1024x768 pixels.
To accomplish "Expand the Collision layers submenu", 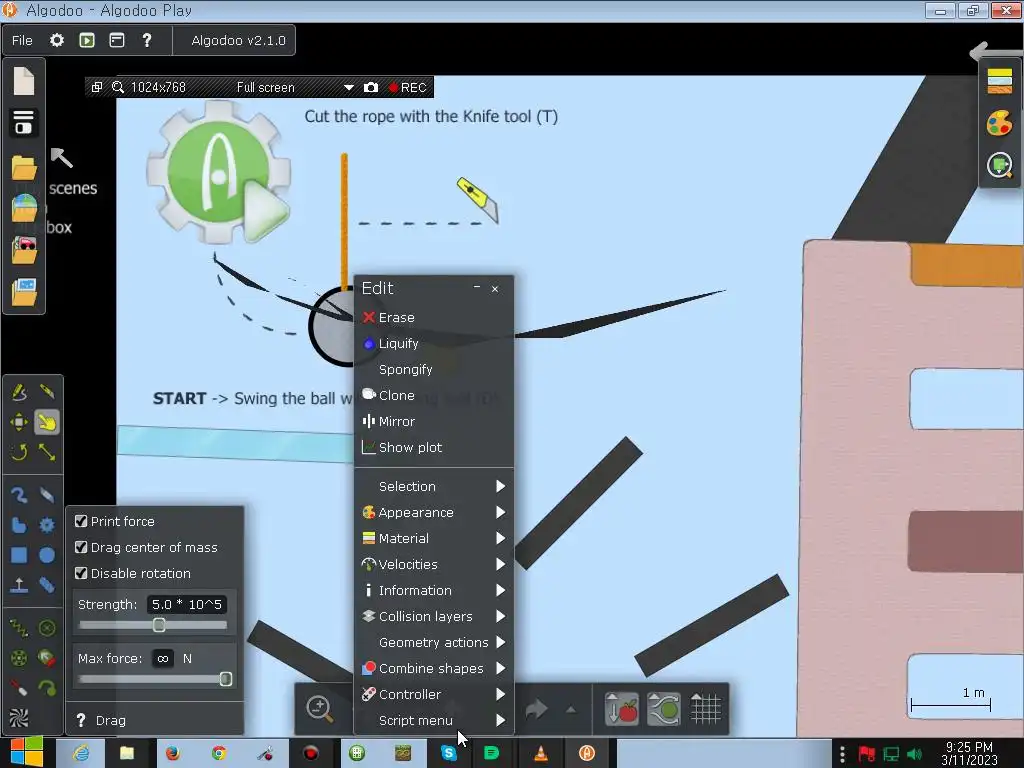I will tap(434, 616).
